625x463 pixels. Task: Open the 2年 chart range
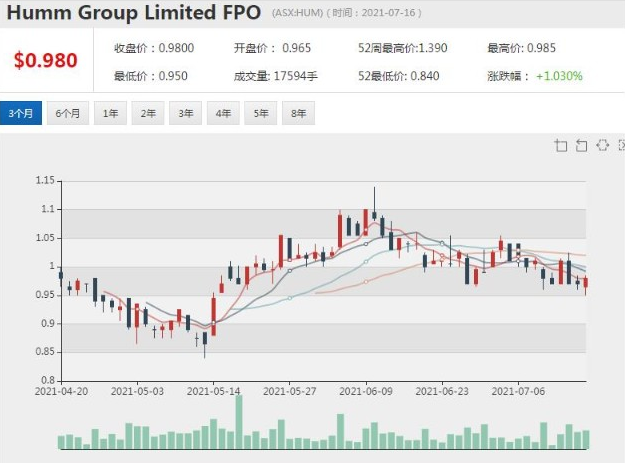coord(147,114)
